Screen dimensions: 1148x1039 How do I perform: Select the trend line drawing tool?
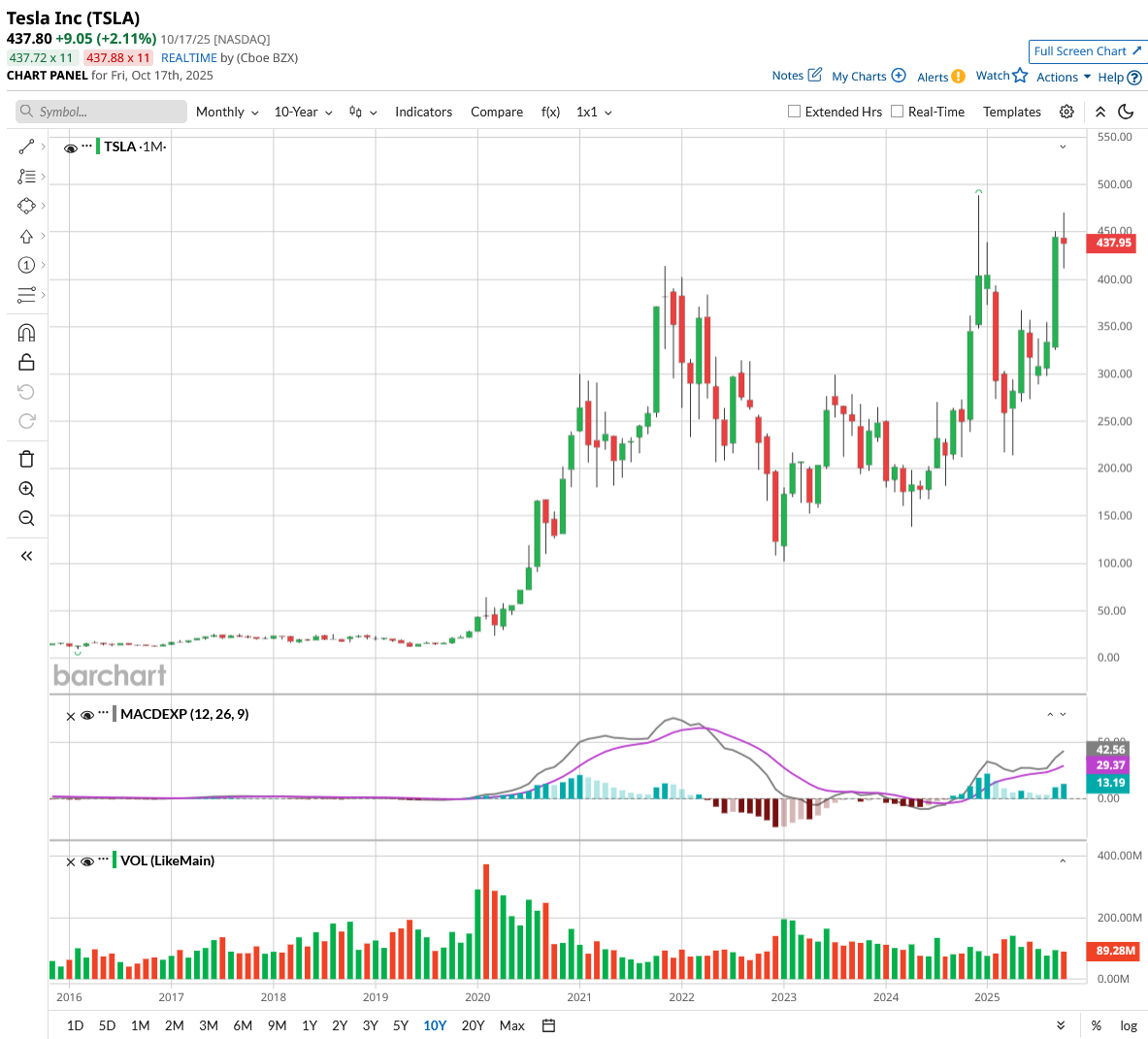pos(26,147)
